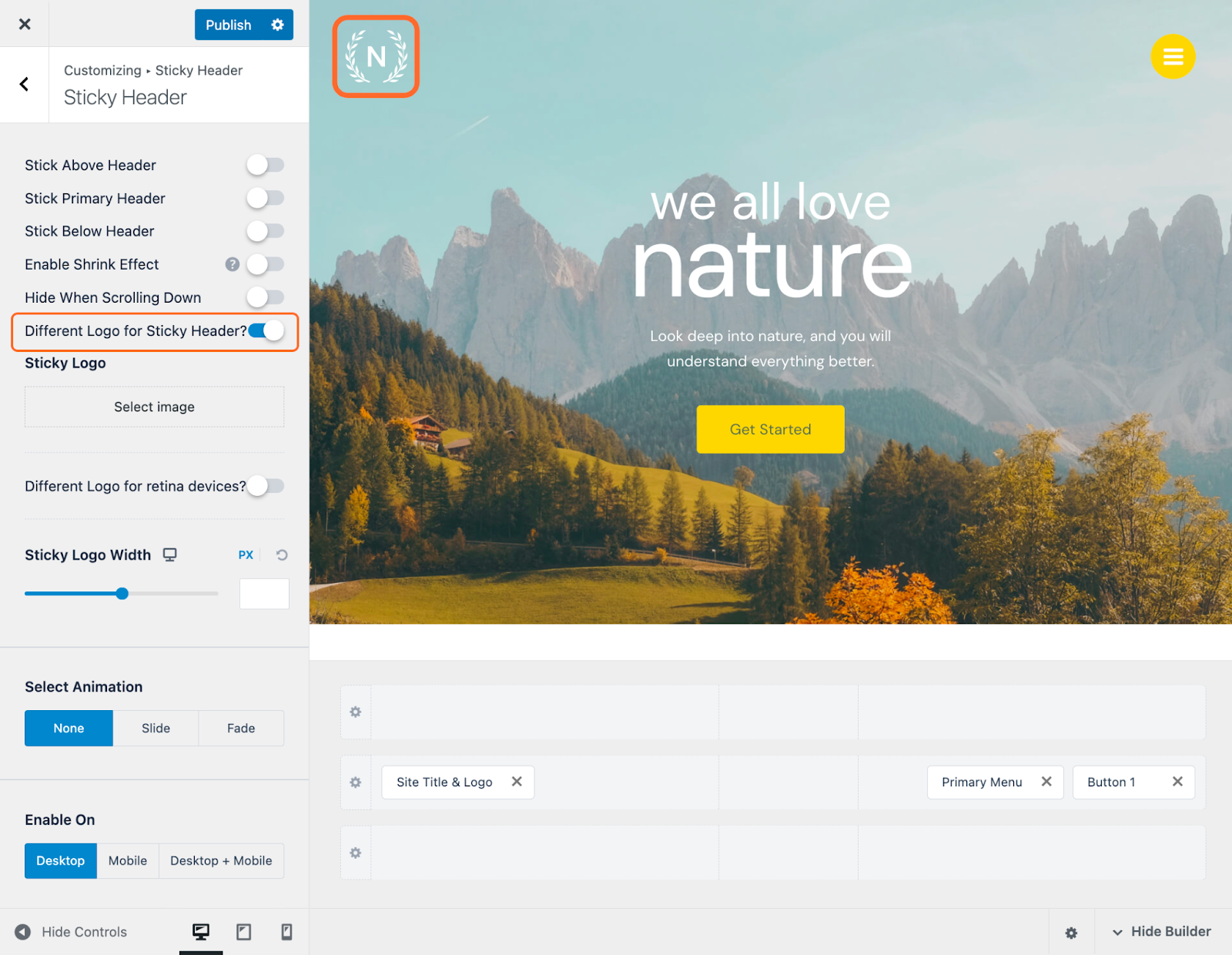Screen dimensions: 1232x955
Task: Click the Enable Shrink Effect help icon
Action: [x=232, y=264]
